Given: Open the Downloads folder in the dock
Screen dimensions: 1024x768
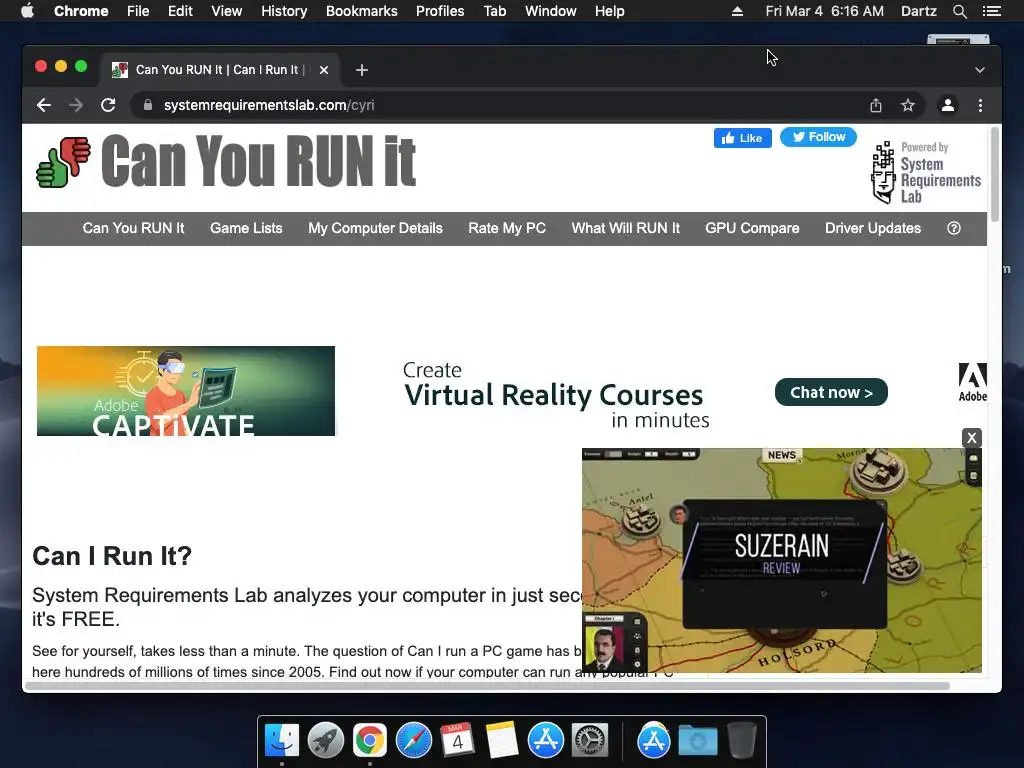Looking at the screenshot, I should point(697,741).
